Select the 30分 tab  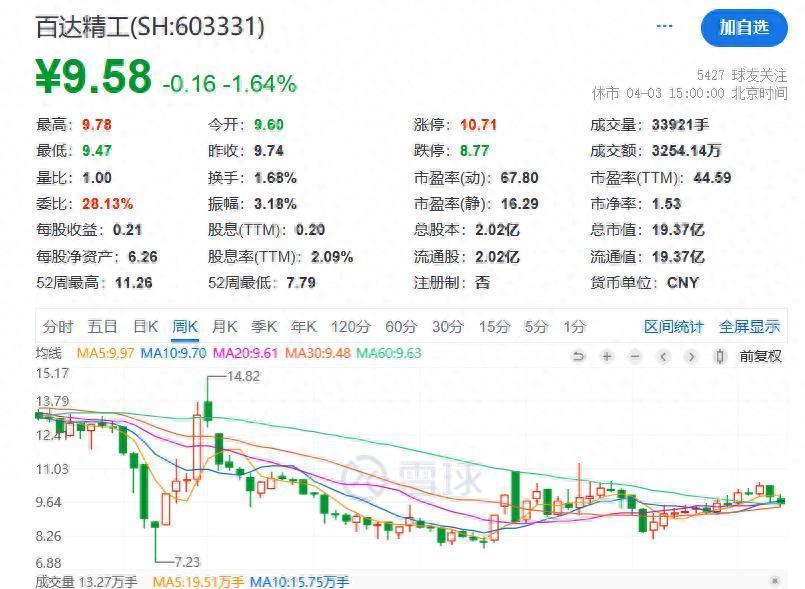pos(448,327)
